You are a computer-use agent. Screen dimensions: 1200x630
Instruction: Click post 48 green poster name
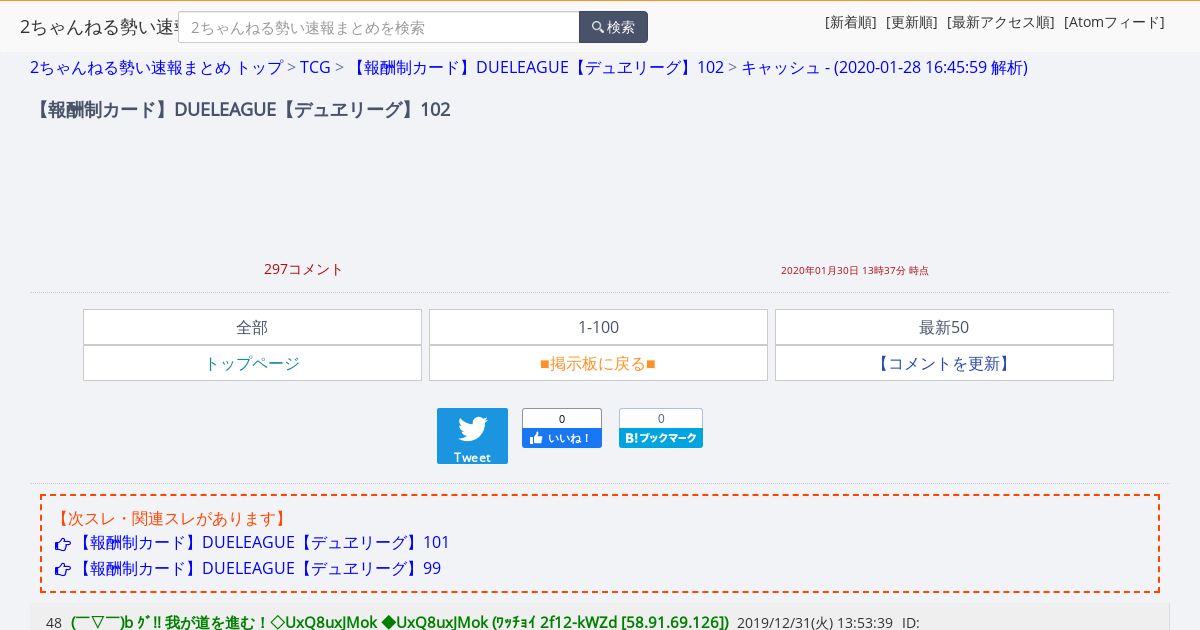click(x=400, y=622)
